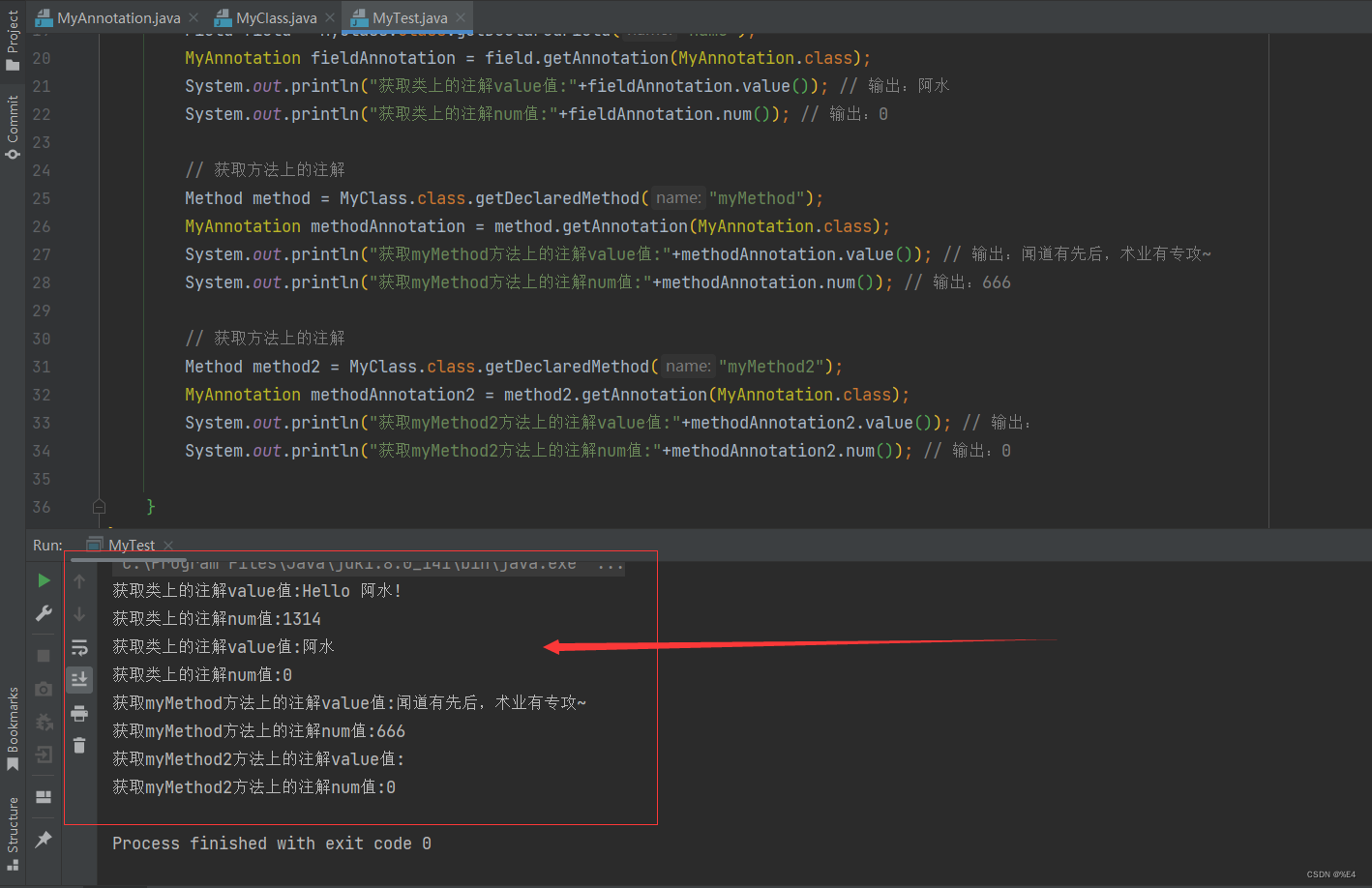Select the MyTest.java editor tab

click(409, 17)
